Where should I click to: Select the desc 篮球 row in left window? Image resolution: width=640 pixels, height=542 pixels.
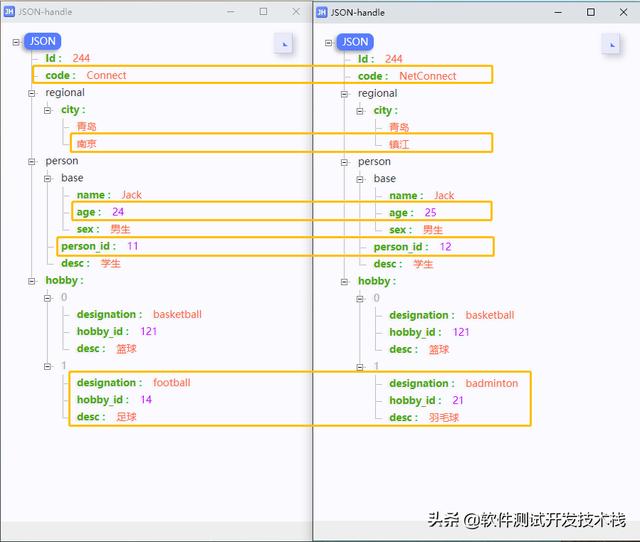[x=107, y=349]
